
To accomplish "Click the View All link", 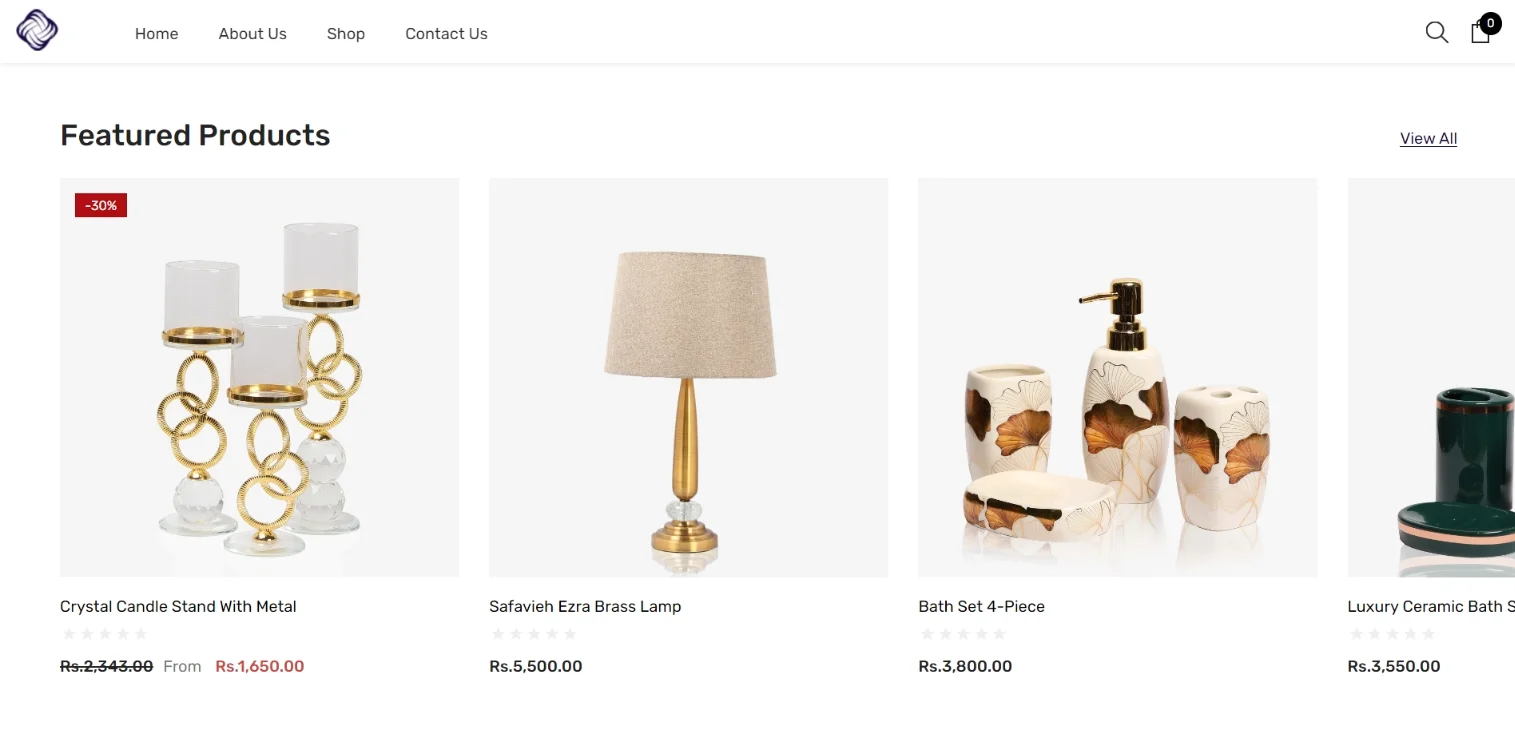I will (1428, 139).
